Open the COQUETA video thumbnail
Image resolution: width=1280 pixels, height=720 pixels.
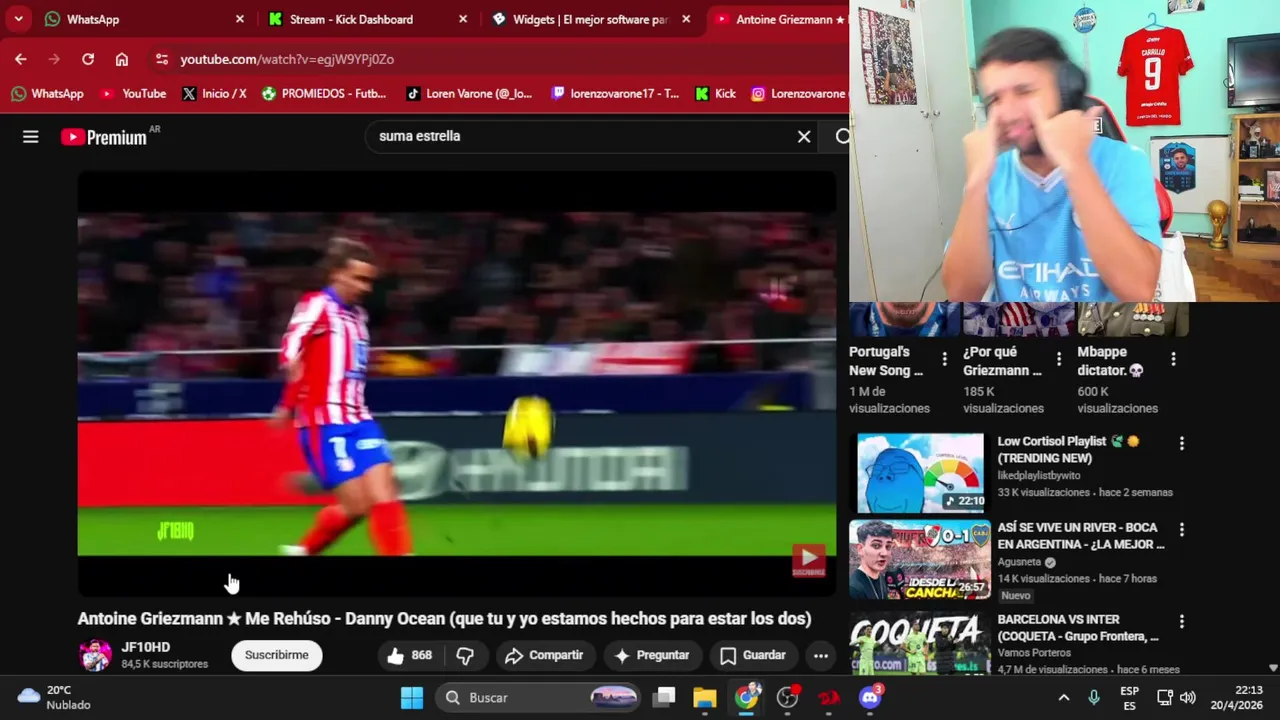(x=921, y=645)
